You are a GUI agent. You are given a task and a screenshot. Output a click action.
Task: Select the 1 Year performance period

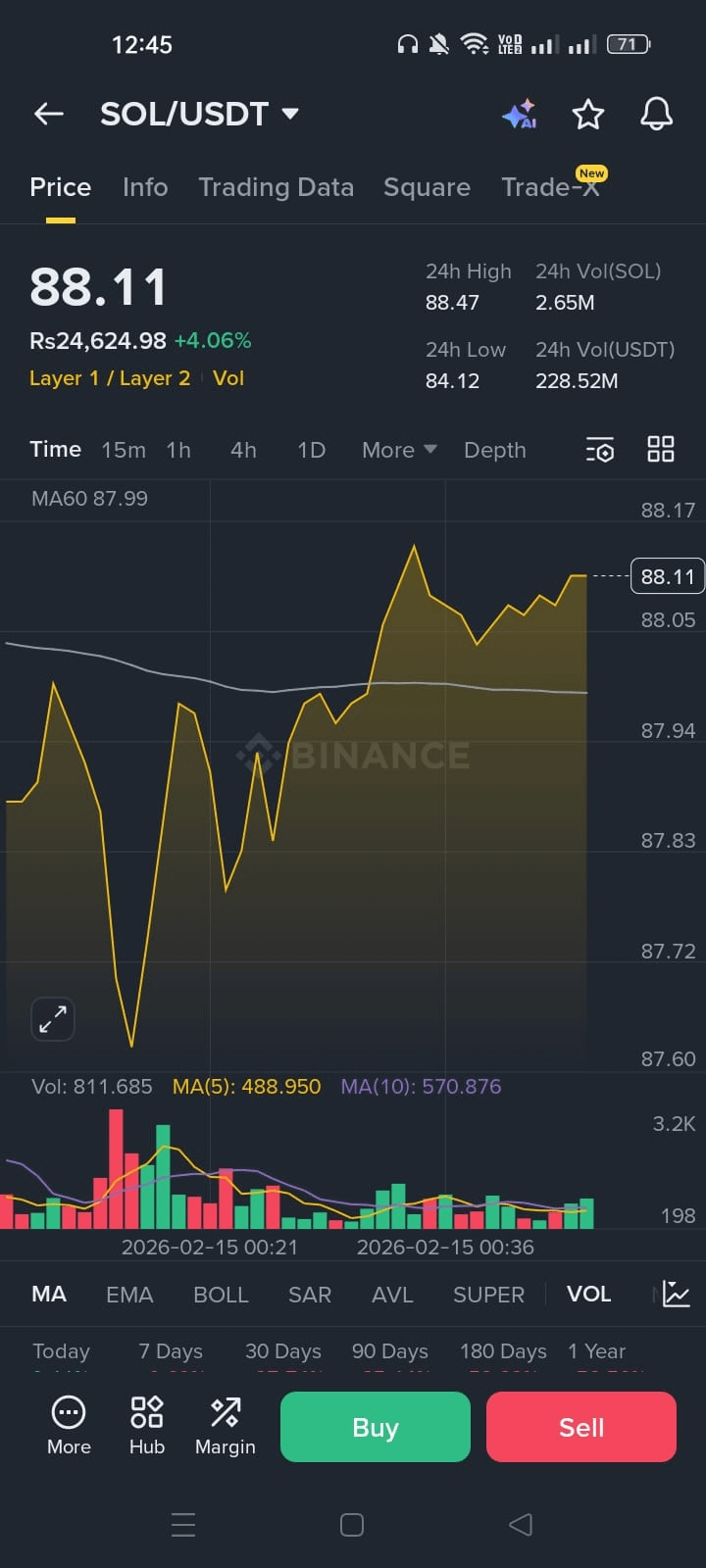(596, 1351)
